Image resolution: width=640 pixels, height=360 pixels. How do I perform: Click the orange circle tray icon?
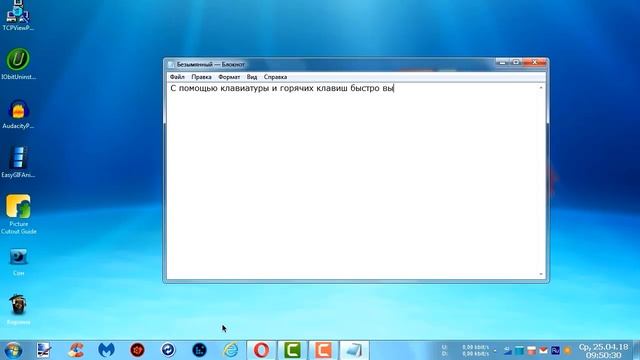tap(567, 350)
